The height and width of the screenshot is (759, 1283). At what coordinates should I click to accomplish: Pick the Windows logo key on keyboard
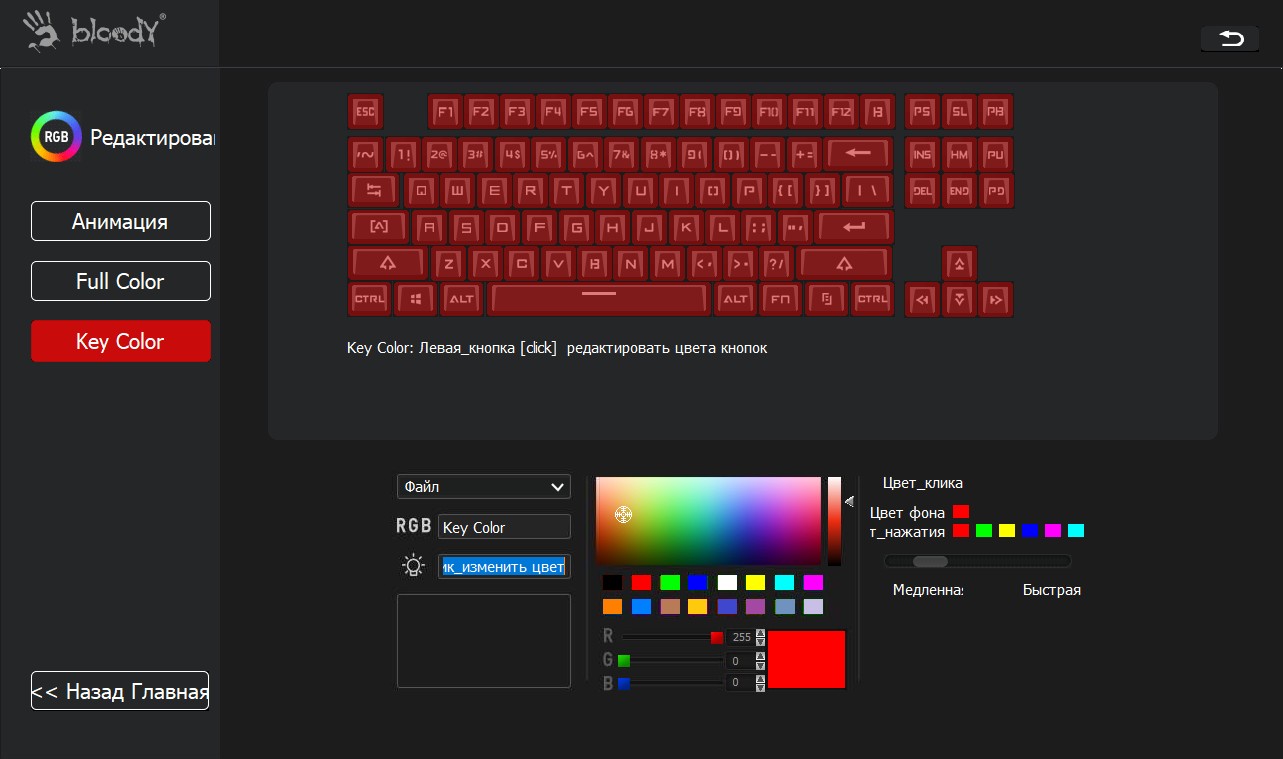(414, 299)
